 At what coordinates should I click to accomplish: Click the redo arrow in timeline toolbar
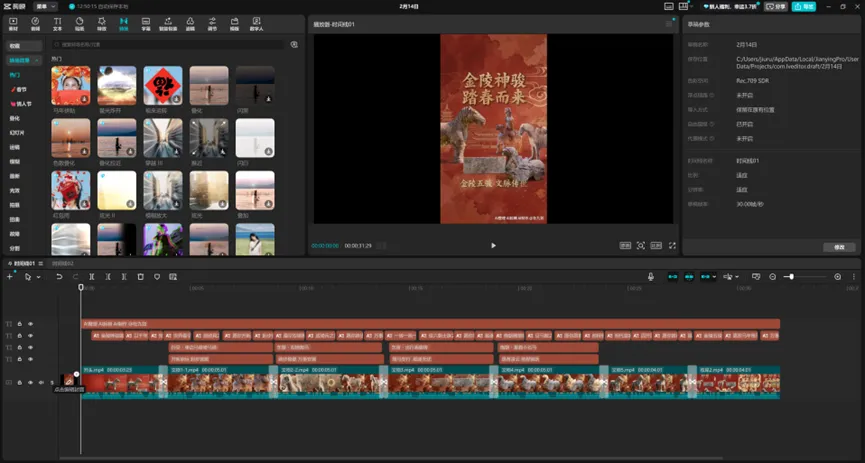tap(76, 276)
